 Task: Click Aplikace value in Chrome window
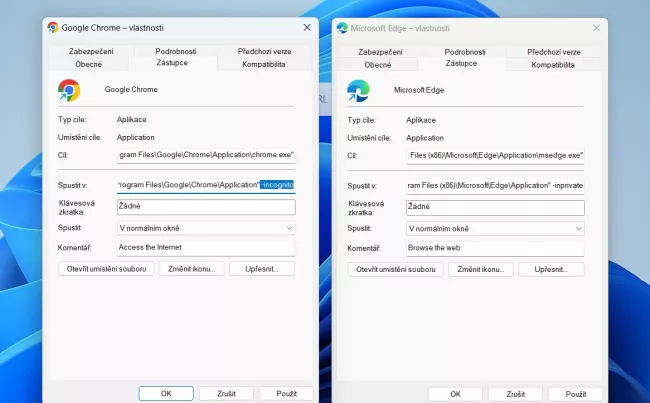coord(131,119)
